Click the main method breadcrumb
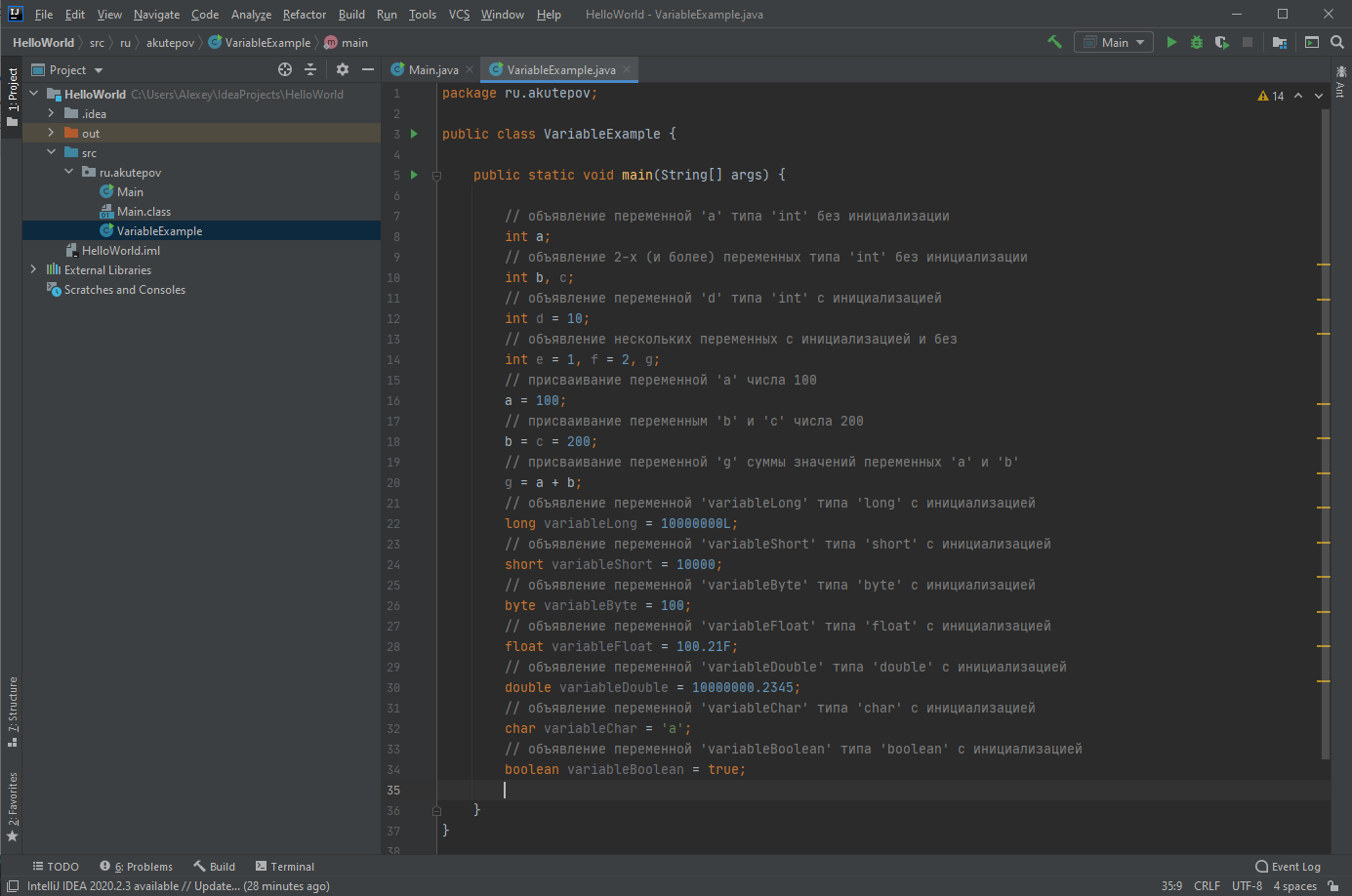This screenshot has width=1352, height=896. [x=346, y=42]
